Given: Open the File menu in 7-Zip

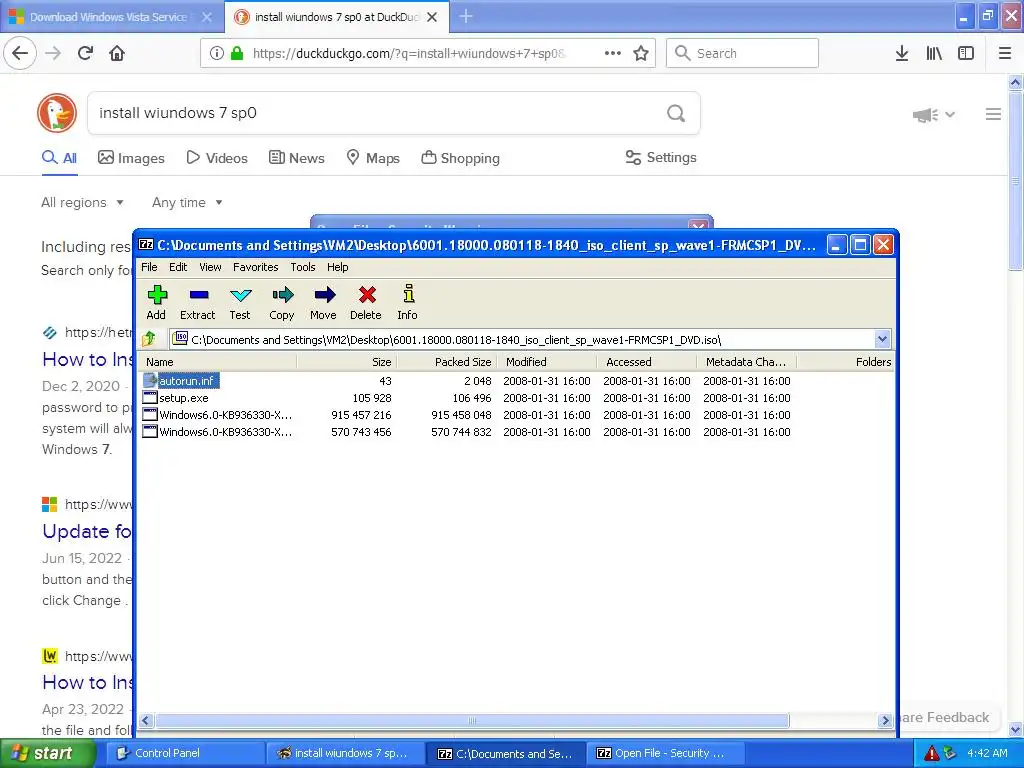Looking at the screenshot, I should (x=149, y=267).
